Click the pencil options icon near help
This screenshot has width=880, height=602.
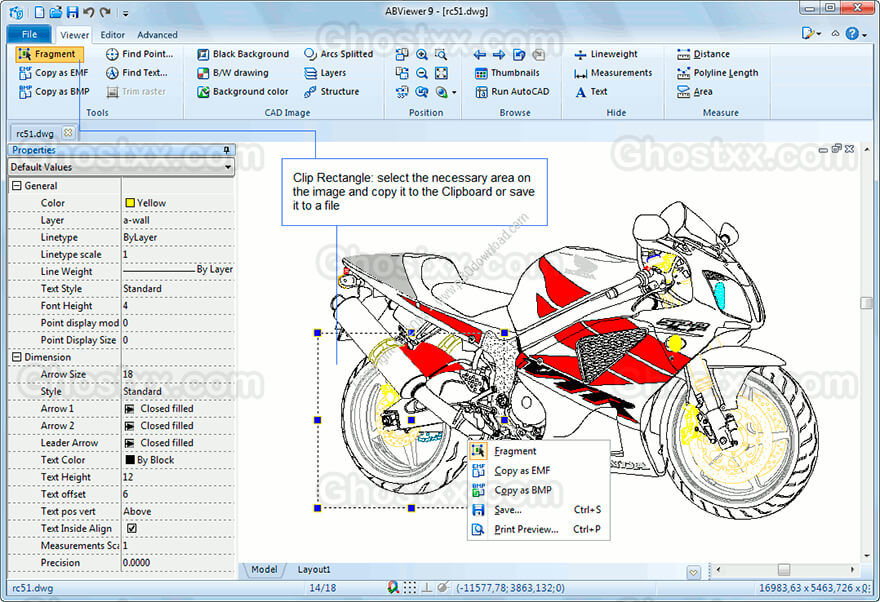[x=808, y=34]
